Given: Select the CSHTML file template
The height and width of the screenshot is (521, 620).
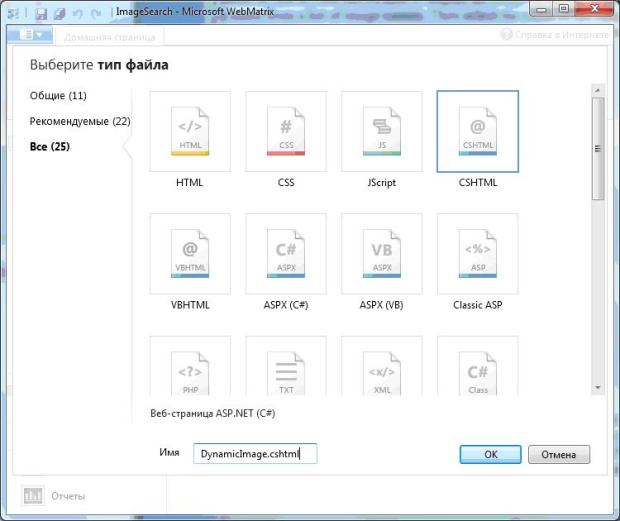Looking at the screenshot, I should tap(478, 131).
